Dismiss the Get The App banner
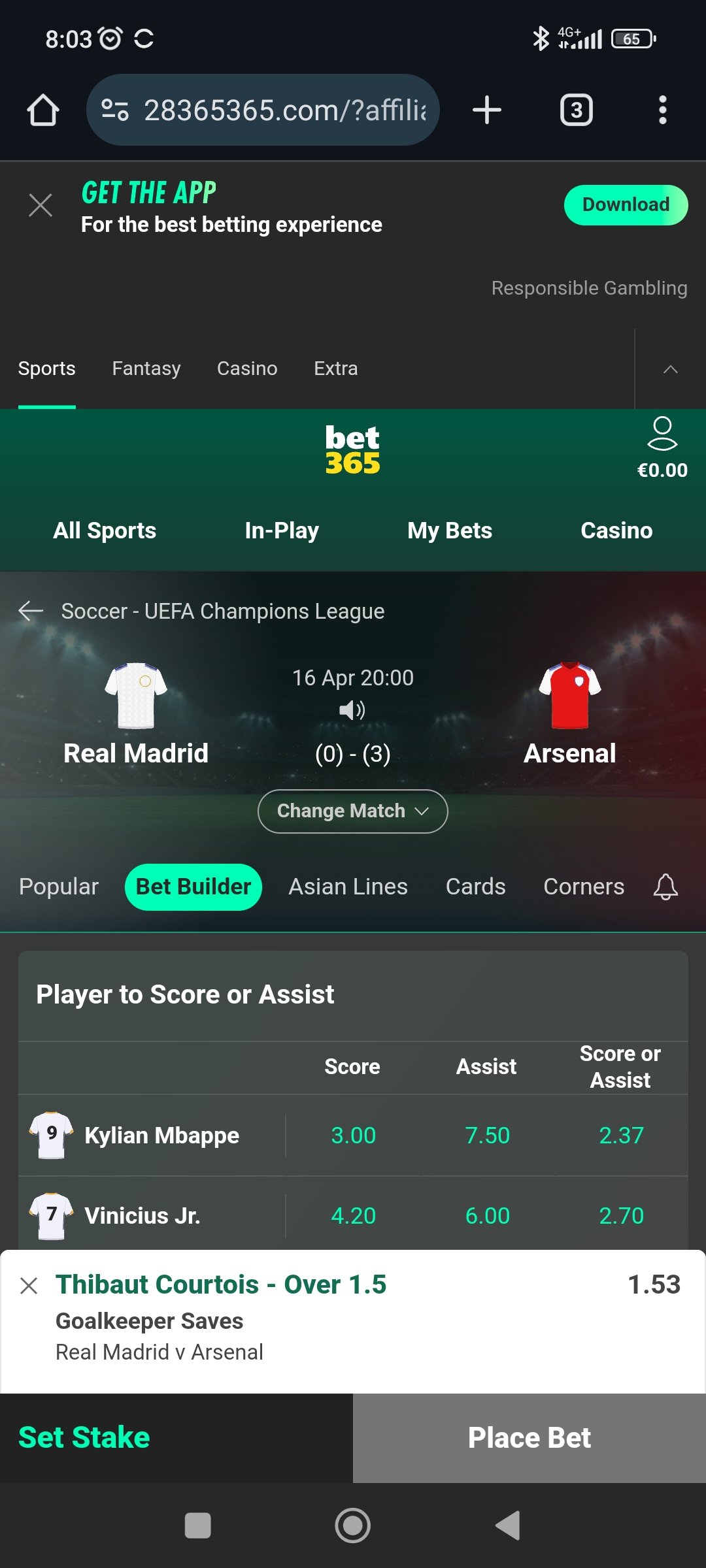Image resolution: width=706 pixels, height=1568 pixels. pos(41,205)
